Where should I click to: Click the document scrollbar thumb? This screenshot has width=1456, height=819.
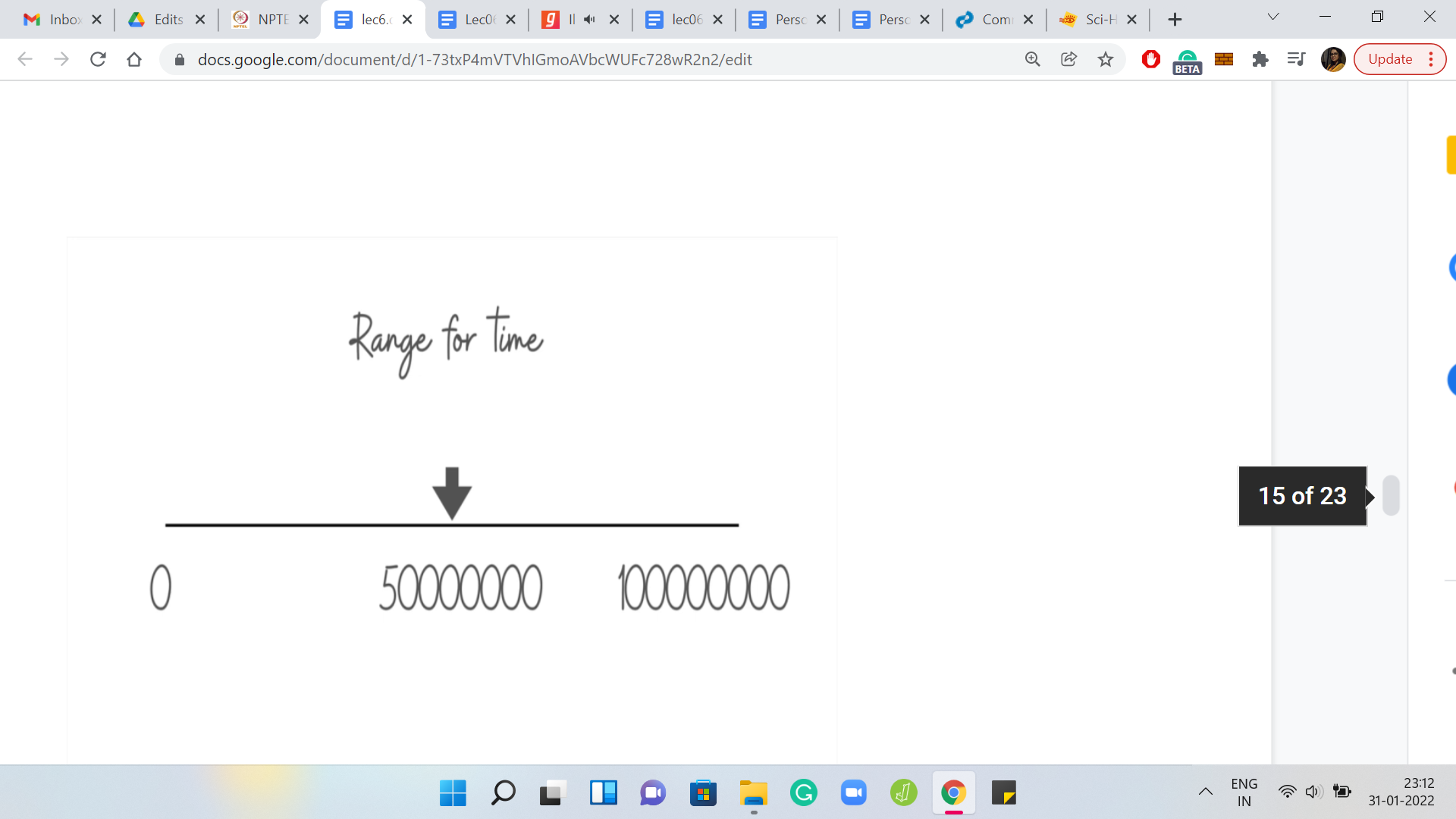(x=1391, y=496)
